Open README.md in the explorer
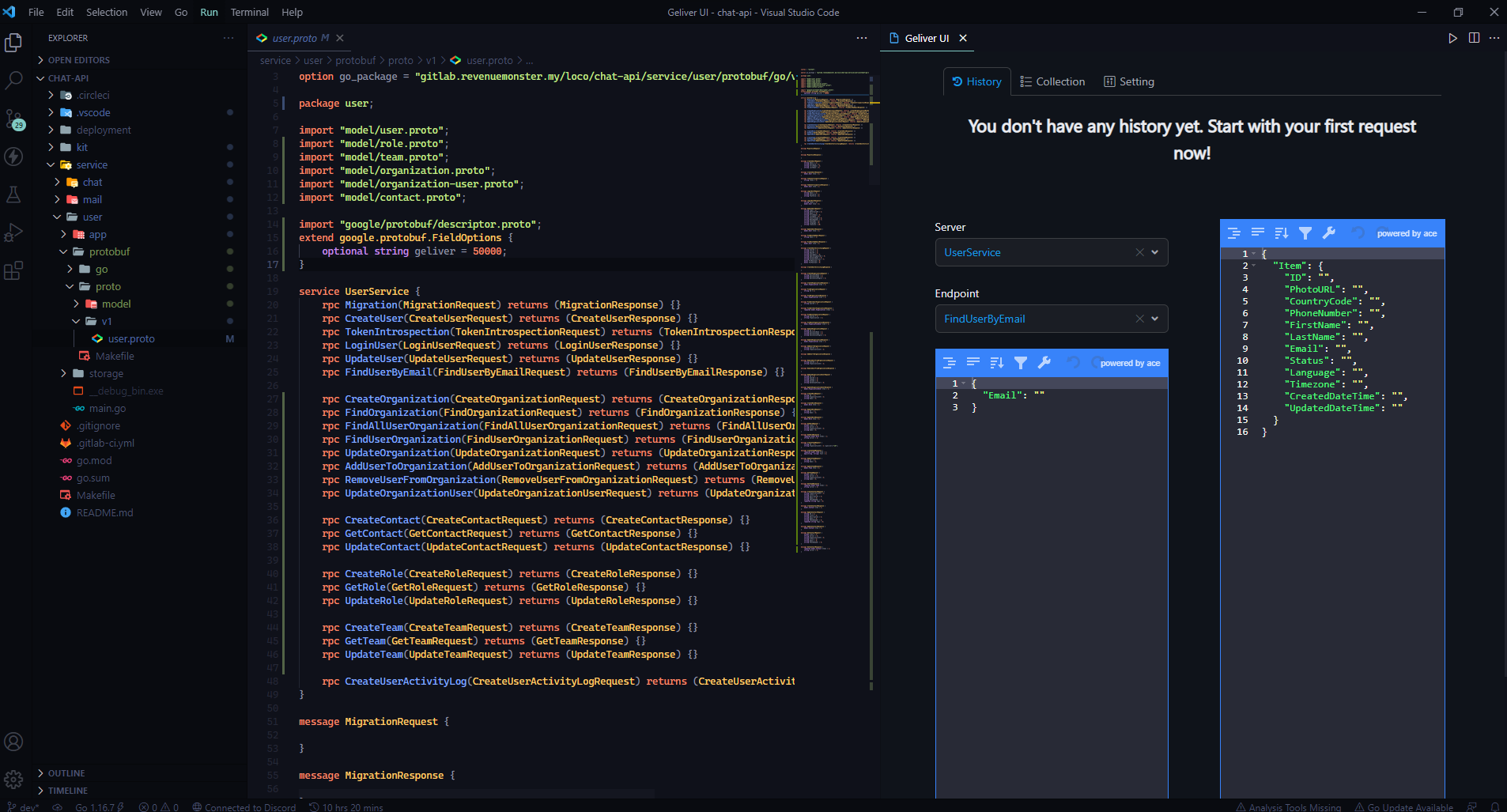Image resolution: width=1507 pixels, height=812 pixels. (141, 512)
